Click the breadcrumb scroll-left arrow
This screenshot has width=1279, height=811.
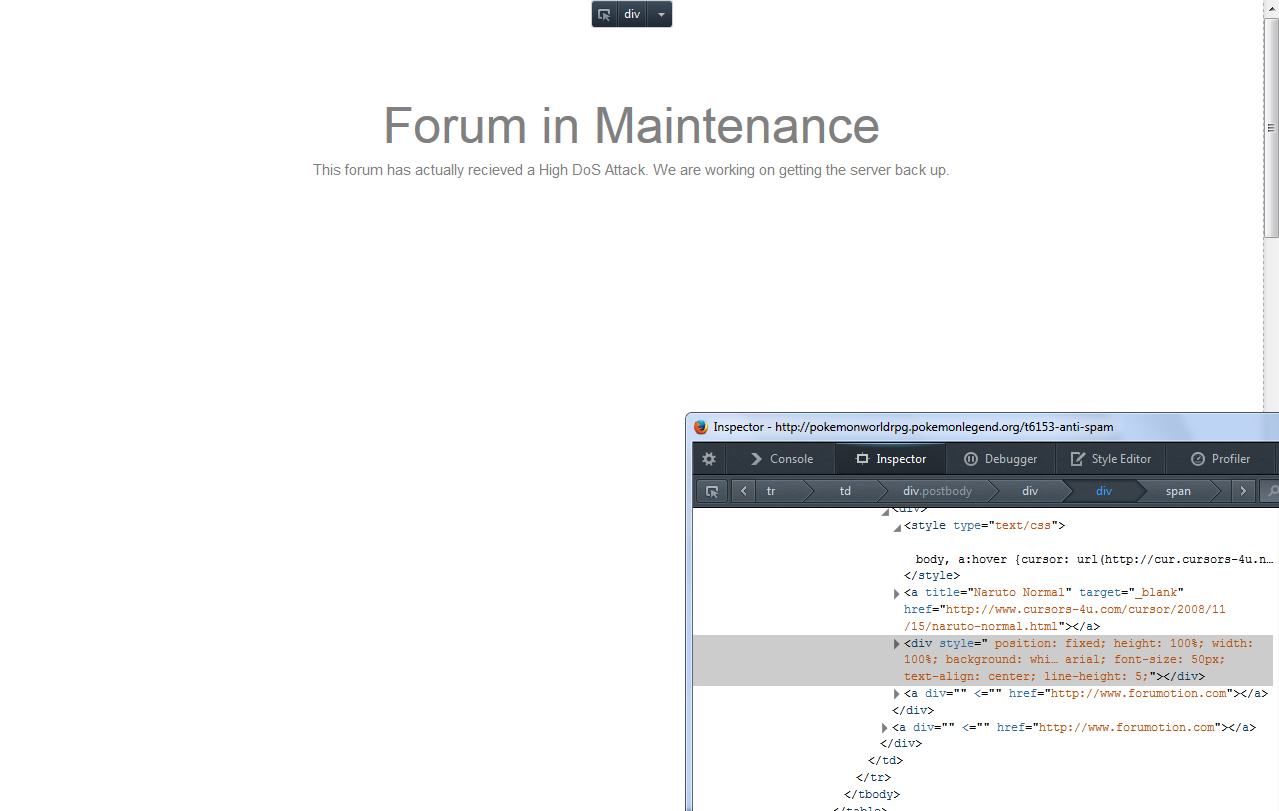(744, 491)
